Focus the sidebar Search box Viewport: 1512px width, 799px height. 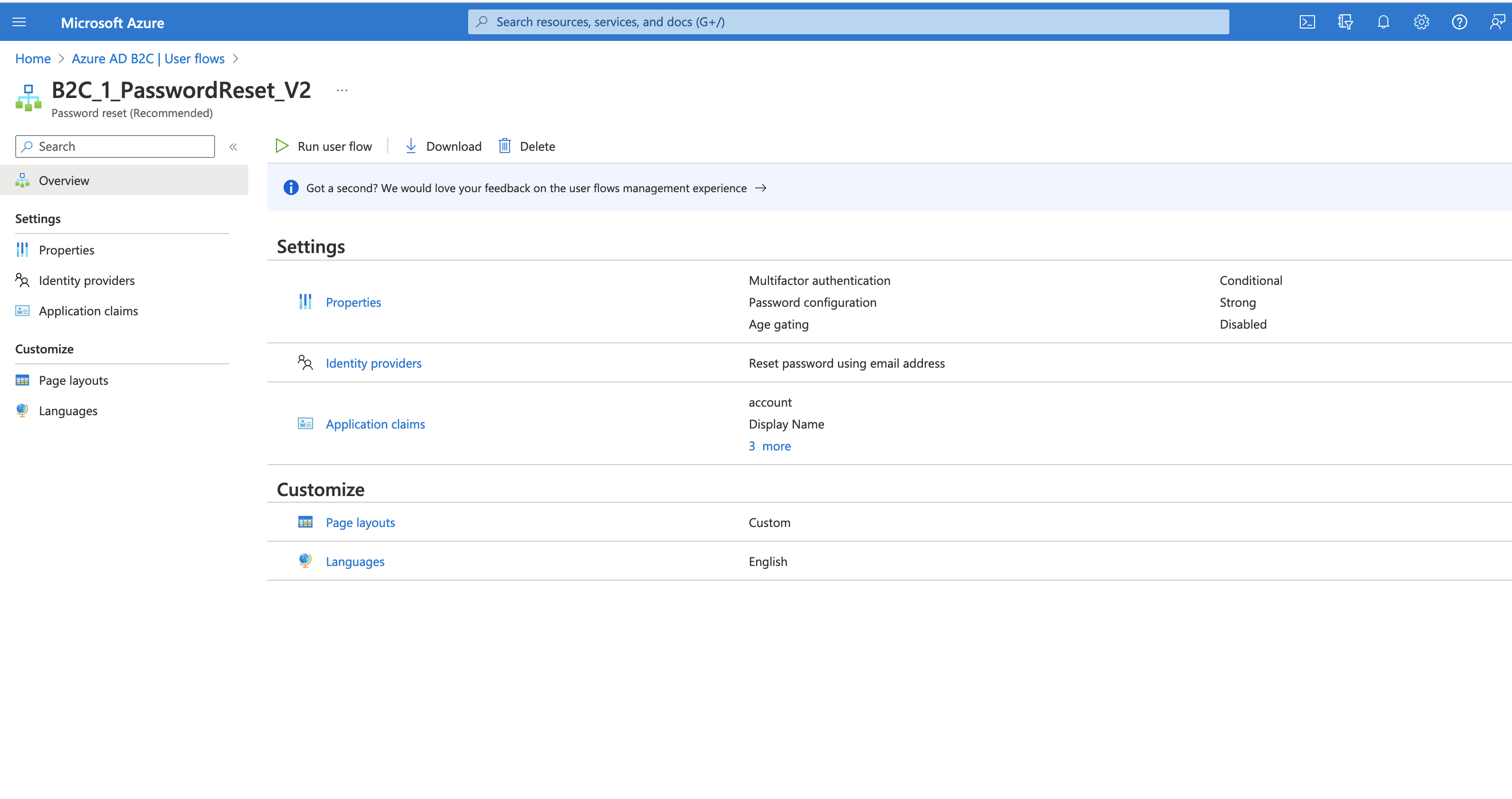tap(115, 146)
